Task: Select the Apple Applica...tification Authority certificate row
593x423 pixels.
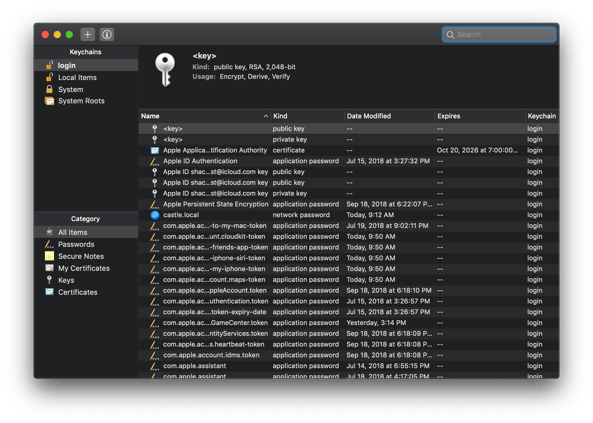Action: pos(349,150)
